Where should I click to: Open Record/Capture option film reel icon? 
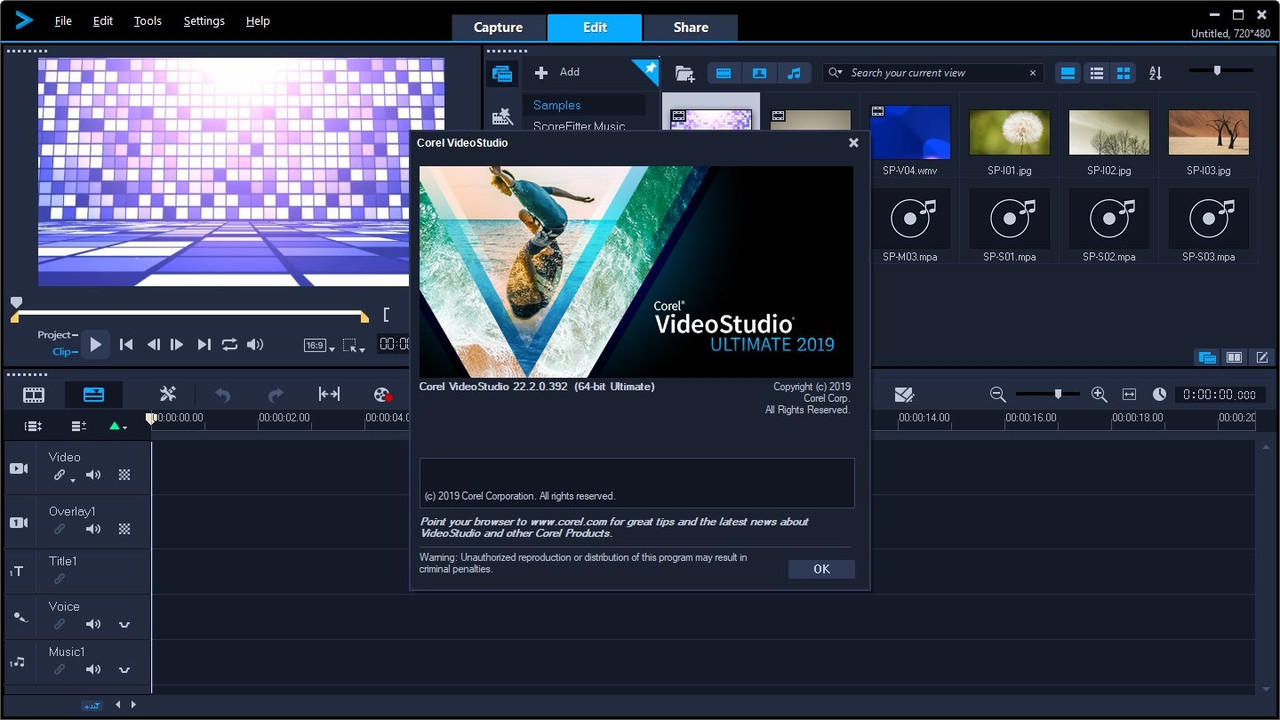tap(382, 395)
